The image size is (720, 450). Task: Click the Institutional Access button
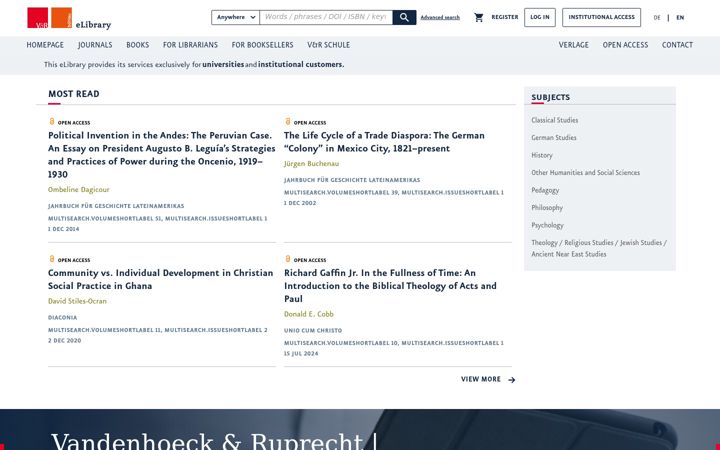point(602,17)
